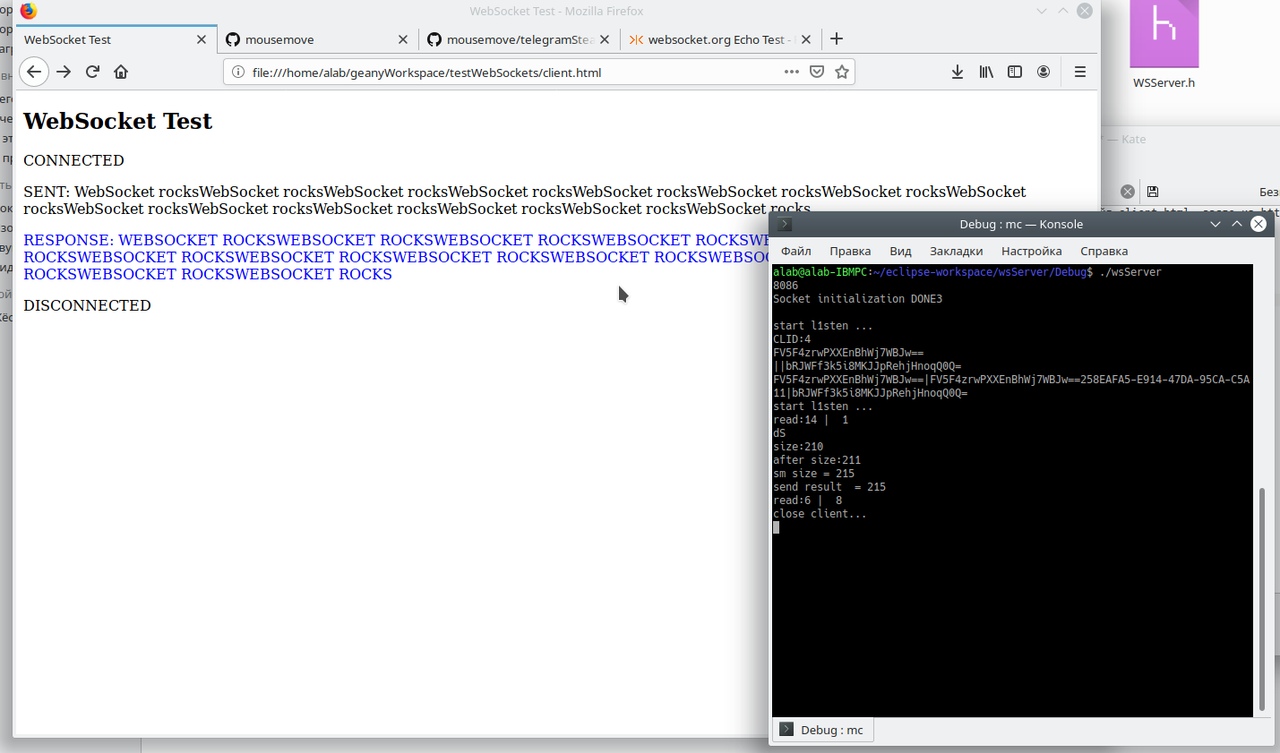Open the Закладки menu in Konsole

point(956,251)
